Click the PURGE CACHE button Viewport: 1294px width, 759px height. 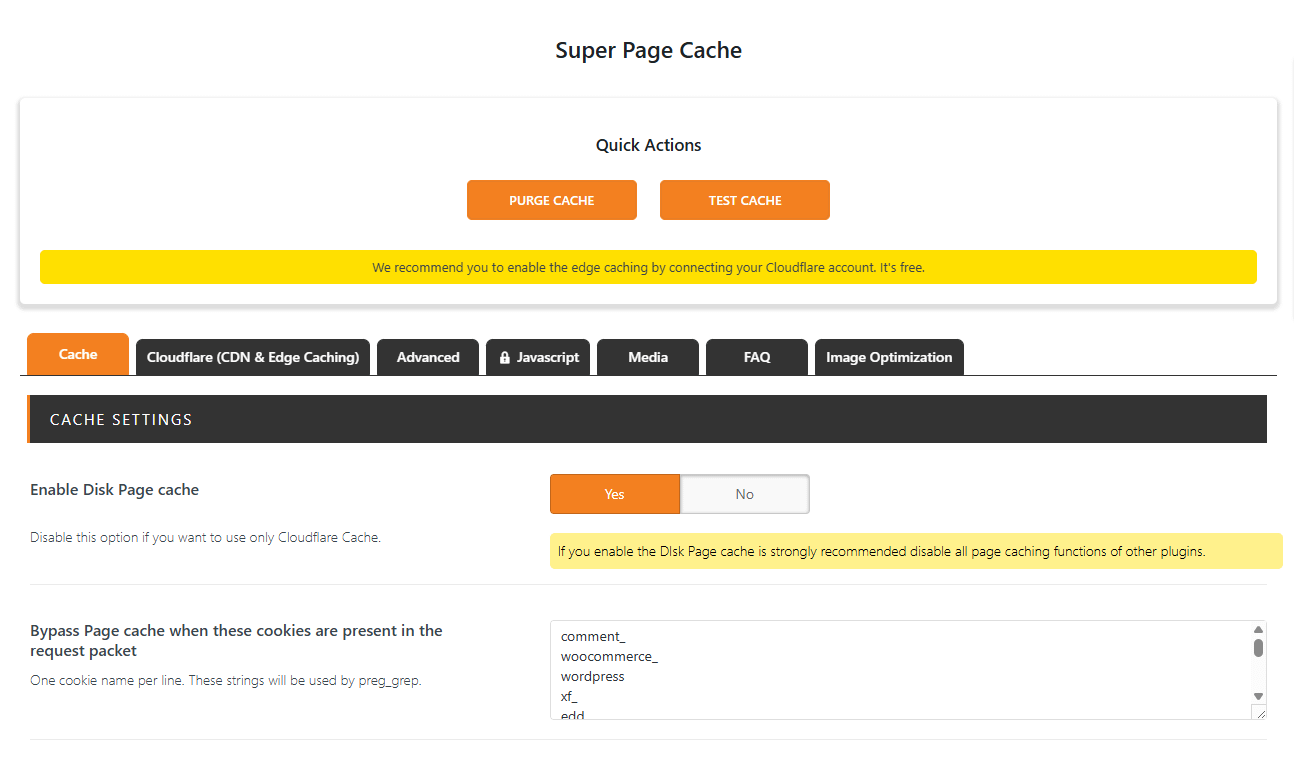pyautogui.click(x=552, y=200)
